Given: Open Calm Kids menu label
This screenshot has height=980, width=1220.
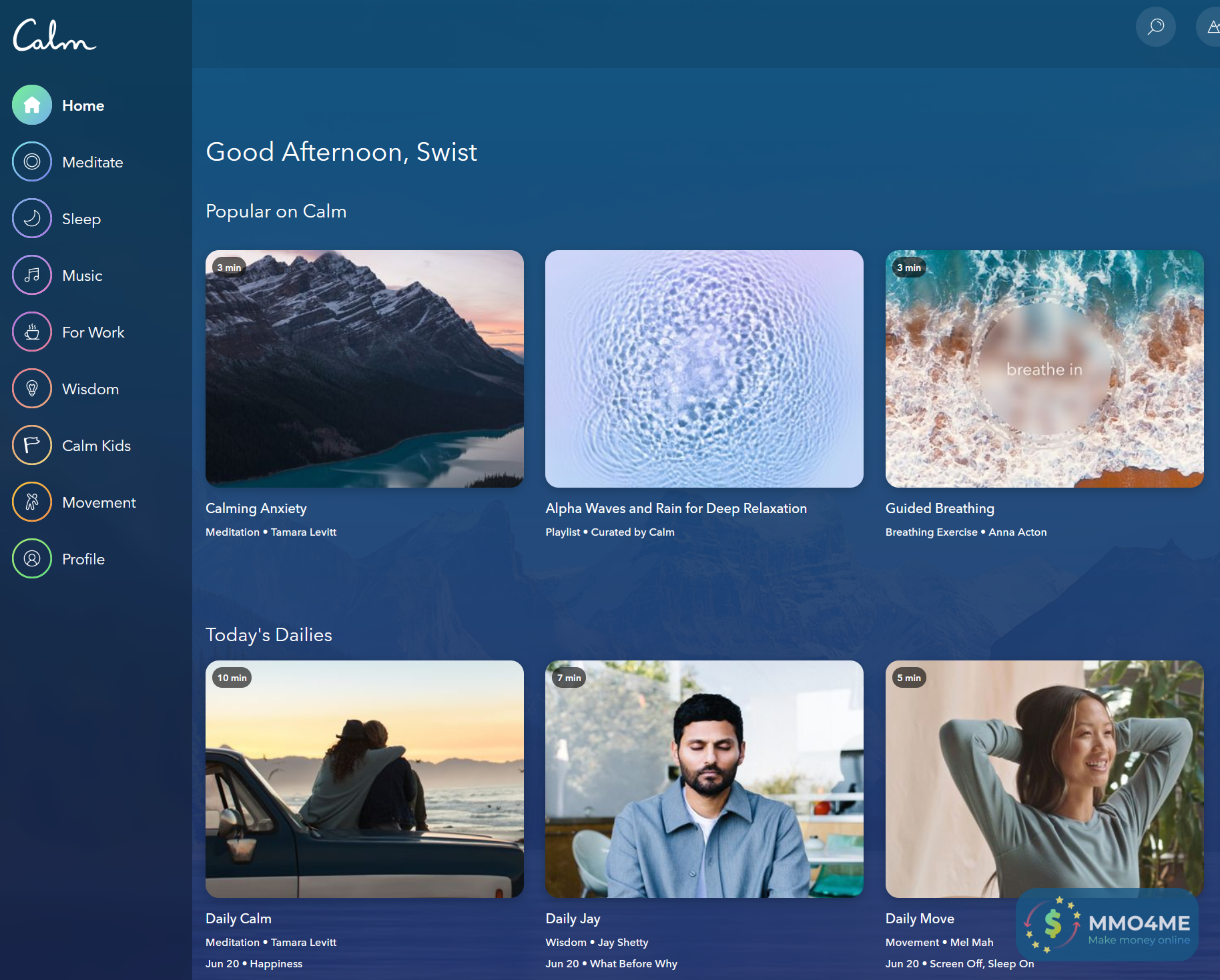Looking at the screenshot, I should click(x=97, y=446).
